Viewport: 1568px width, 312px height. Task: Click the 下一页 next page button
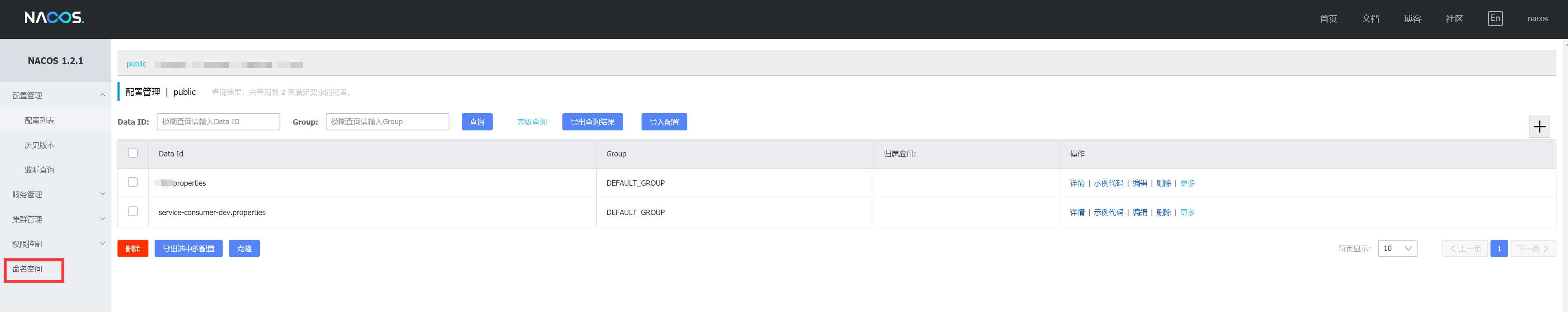(x=1533, y=248)
